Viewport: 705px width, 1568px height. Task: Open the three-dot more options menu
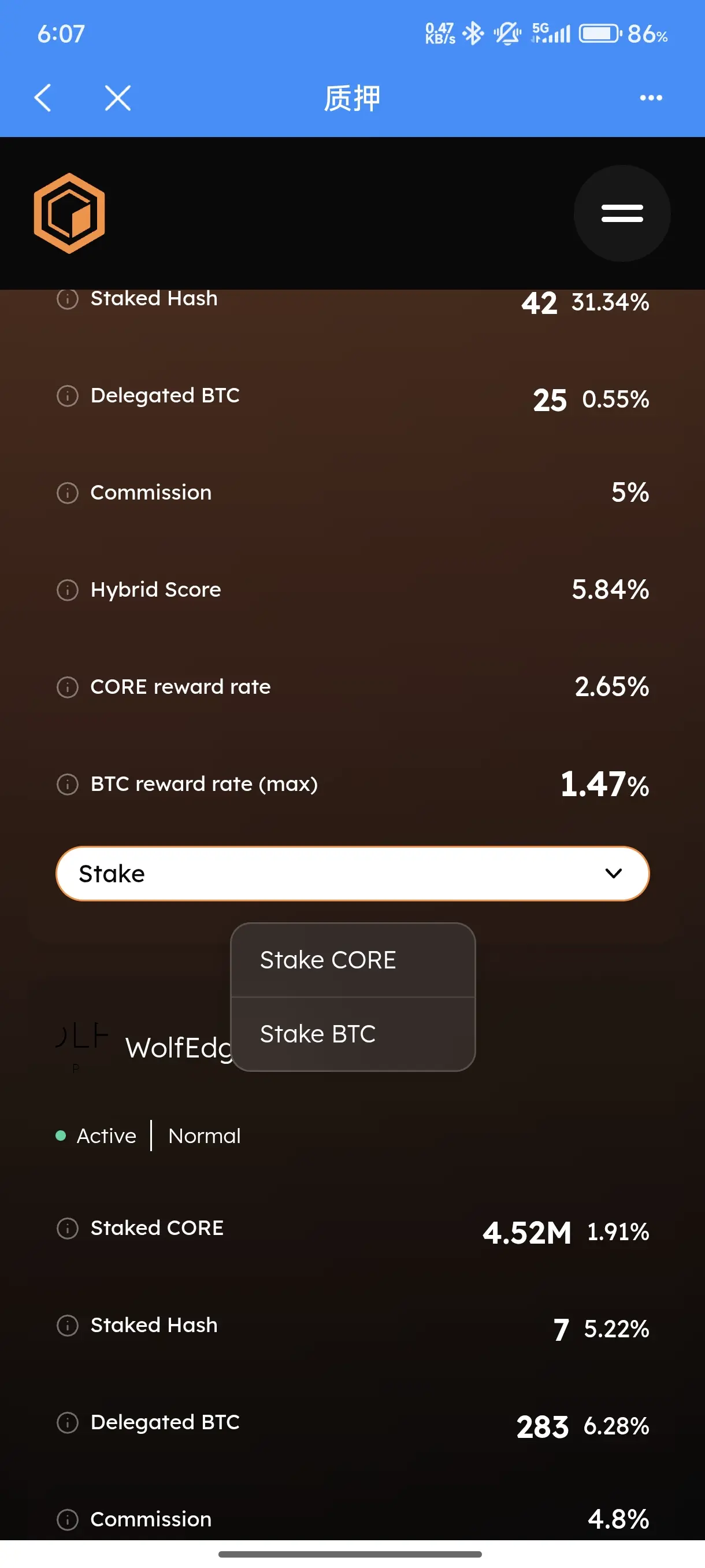point(650,97)
